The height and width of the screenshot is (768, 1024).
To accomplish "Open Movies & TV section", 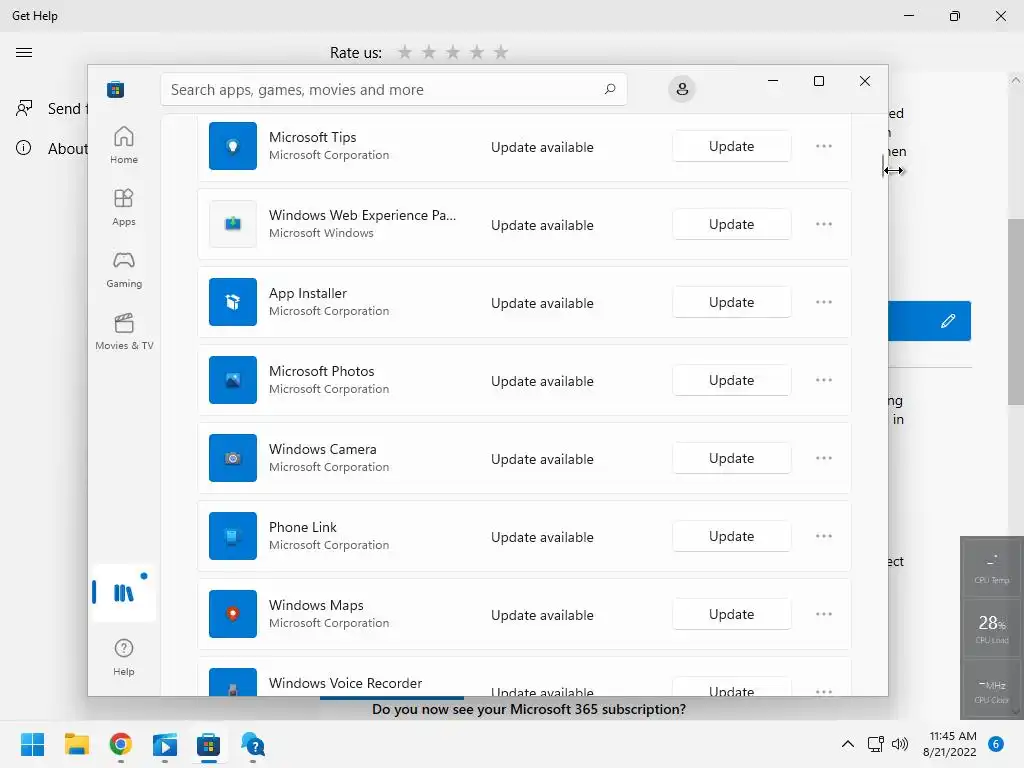I will pos(124,331).
